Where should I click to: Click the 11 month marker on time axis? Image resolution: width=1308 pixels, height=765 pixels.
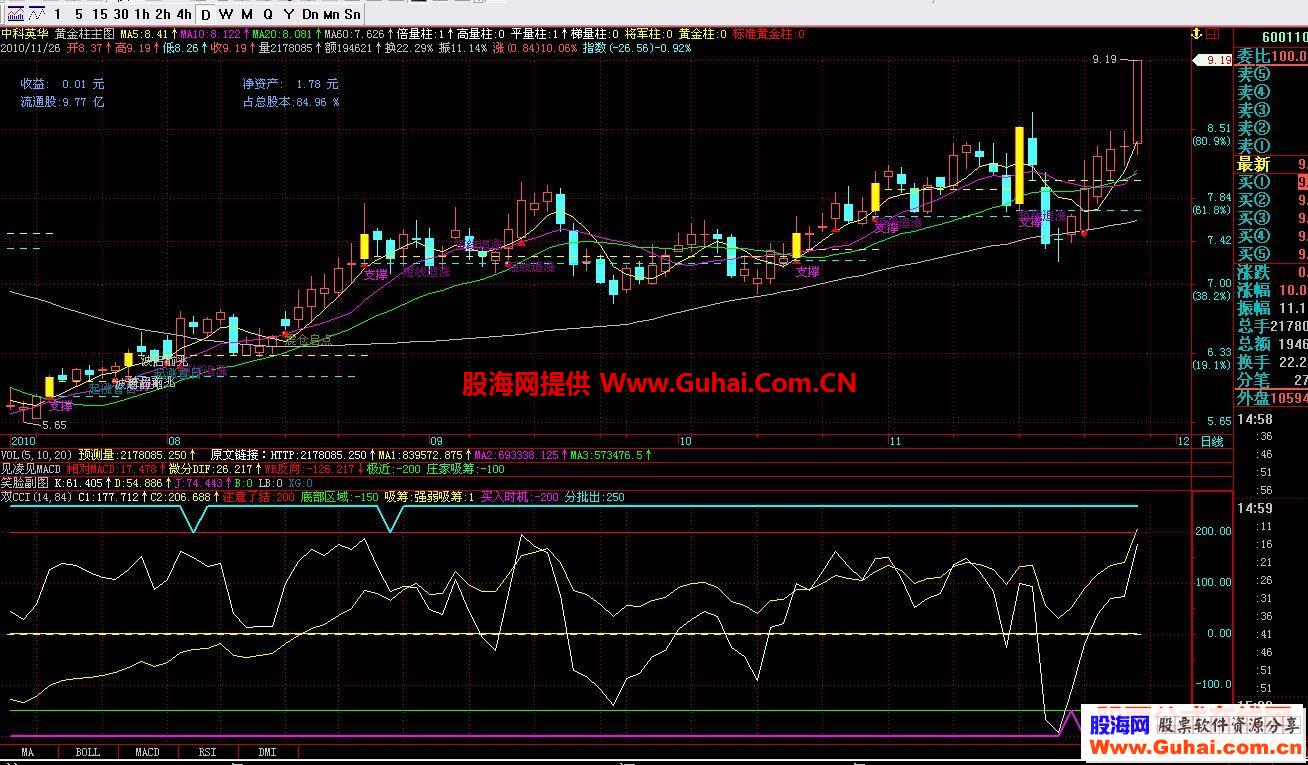[x=896, y=440]
